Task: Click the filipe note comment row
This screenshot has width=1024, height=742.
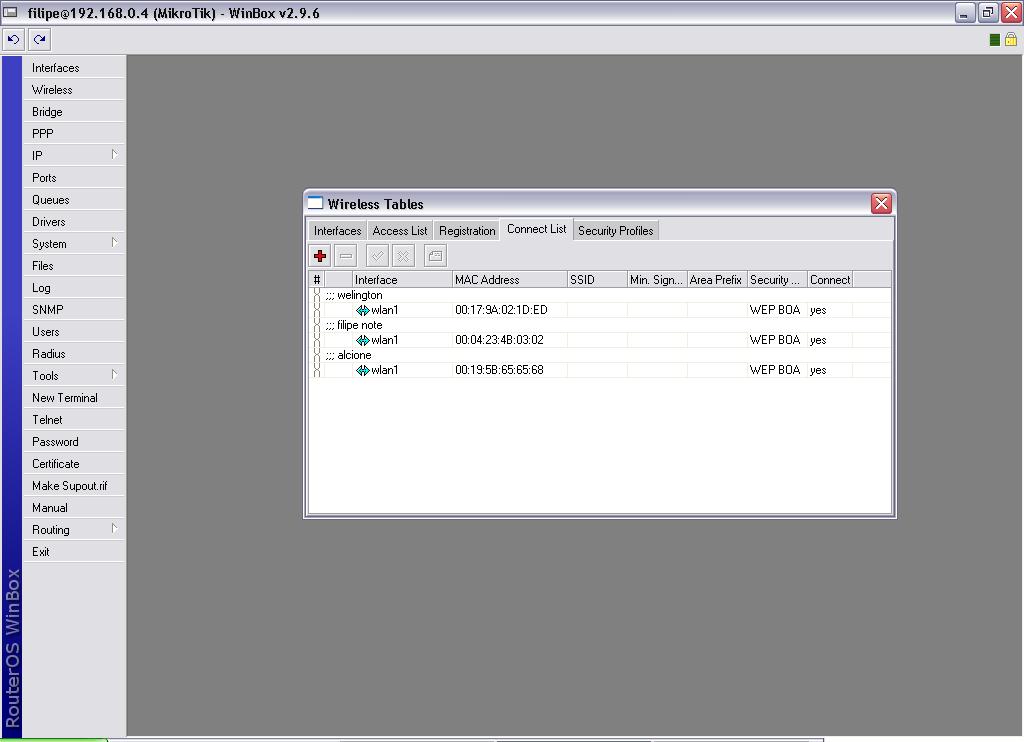Action: 600,325
